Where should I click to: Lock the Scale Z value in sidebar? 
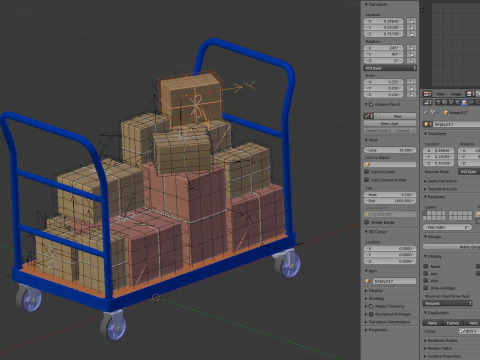(411, 95)
